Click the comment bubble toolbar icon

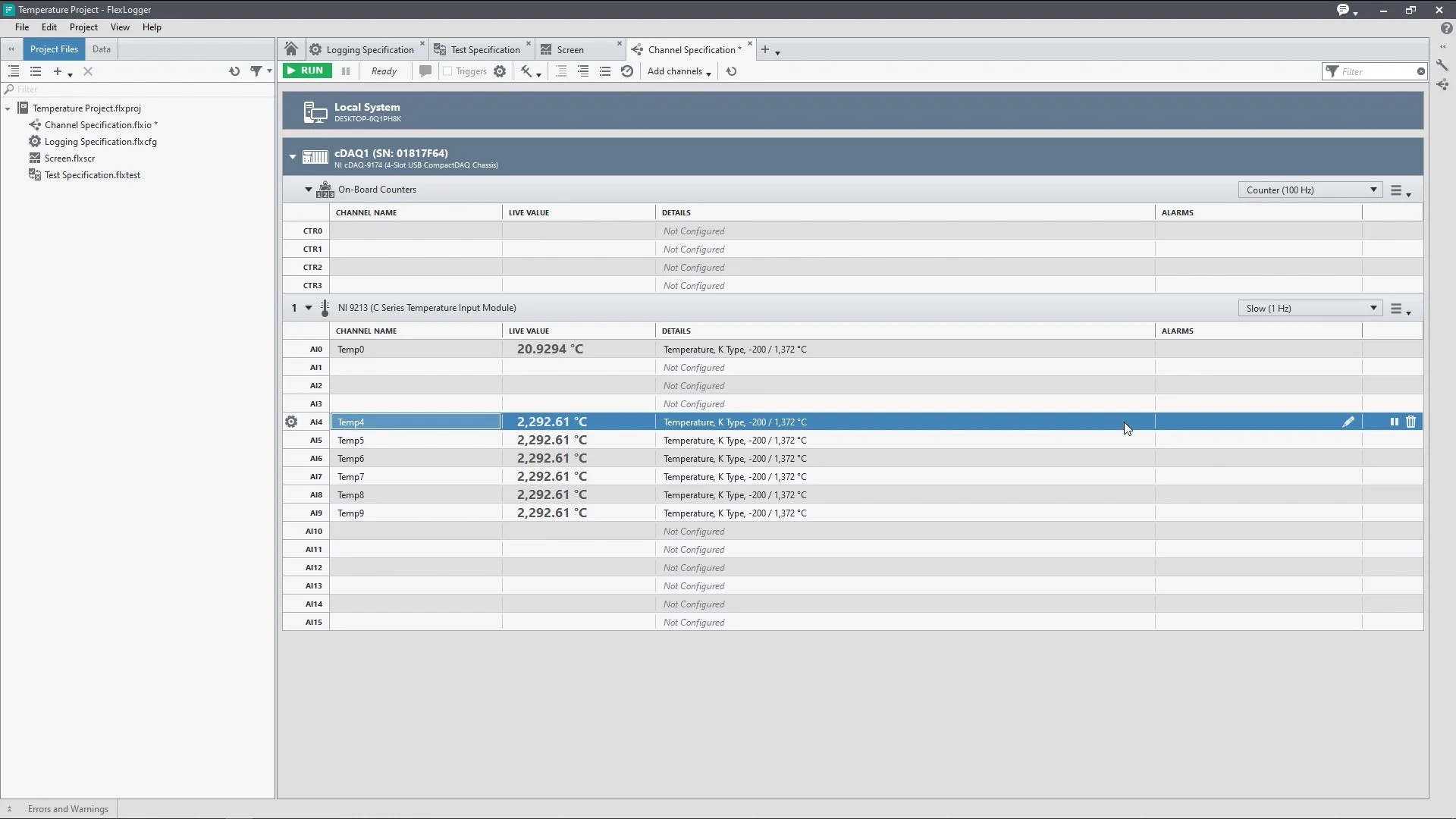coord(425,71)
